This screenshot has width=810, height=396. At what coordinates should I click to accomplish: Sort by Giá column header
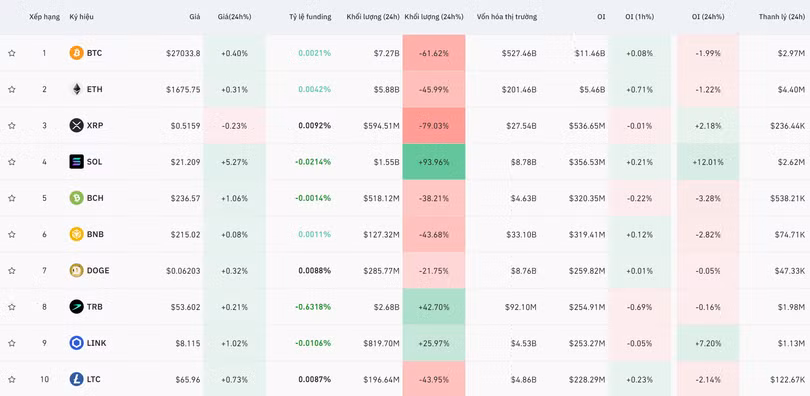tap(195, 17)
